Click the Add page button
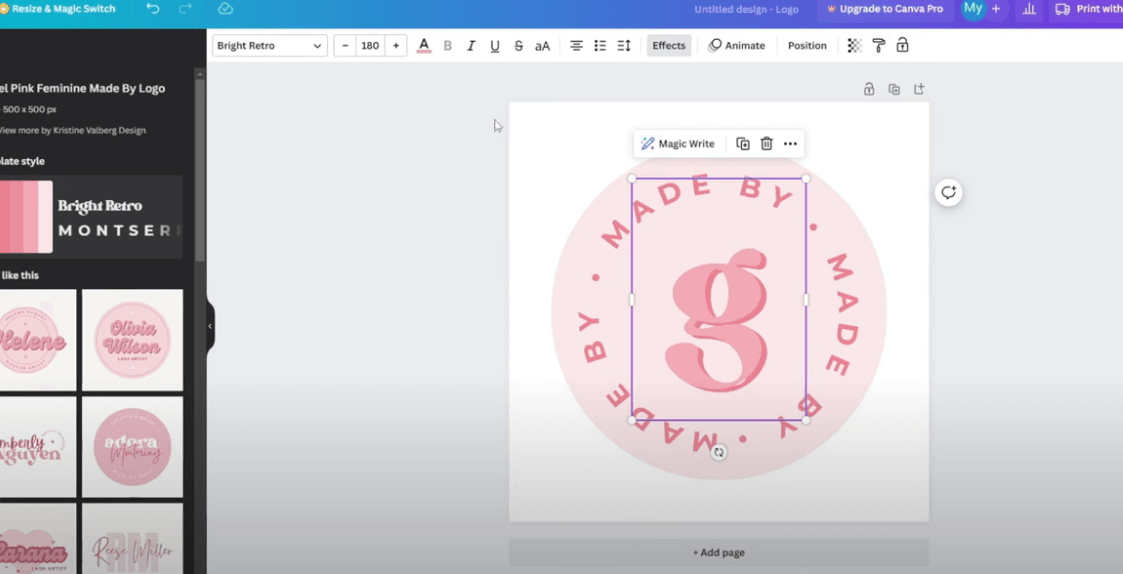Screen dimensions: 1123x574 point(718,552)
